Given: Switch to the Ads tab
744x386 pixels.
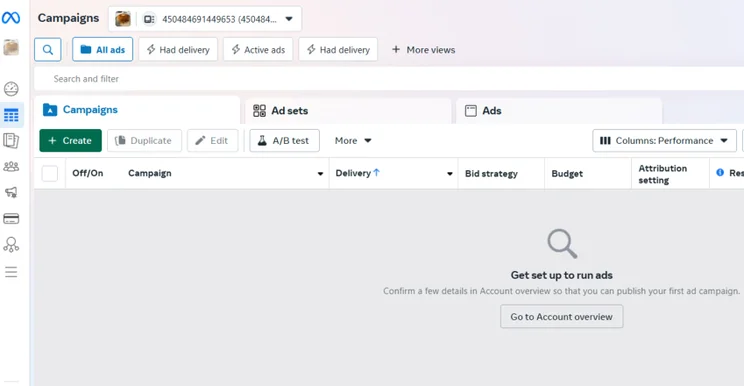Looking at the screenshot, I should pos(559,110).
